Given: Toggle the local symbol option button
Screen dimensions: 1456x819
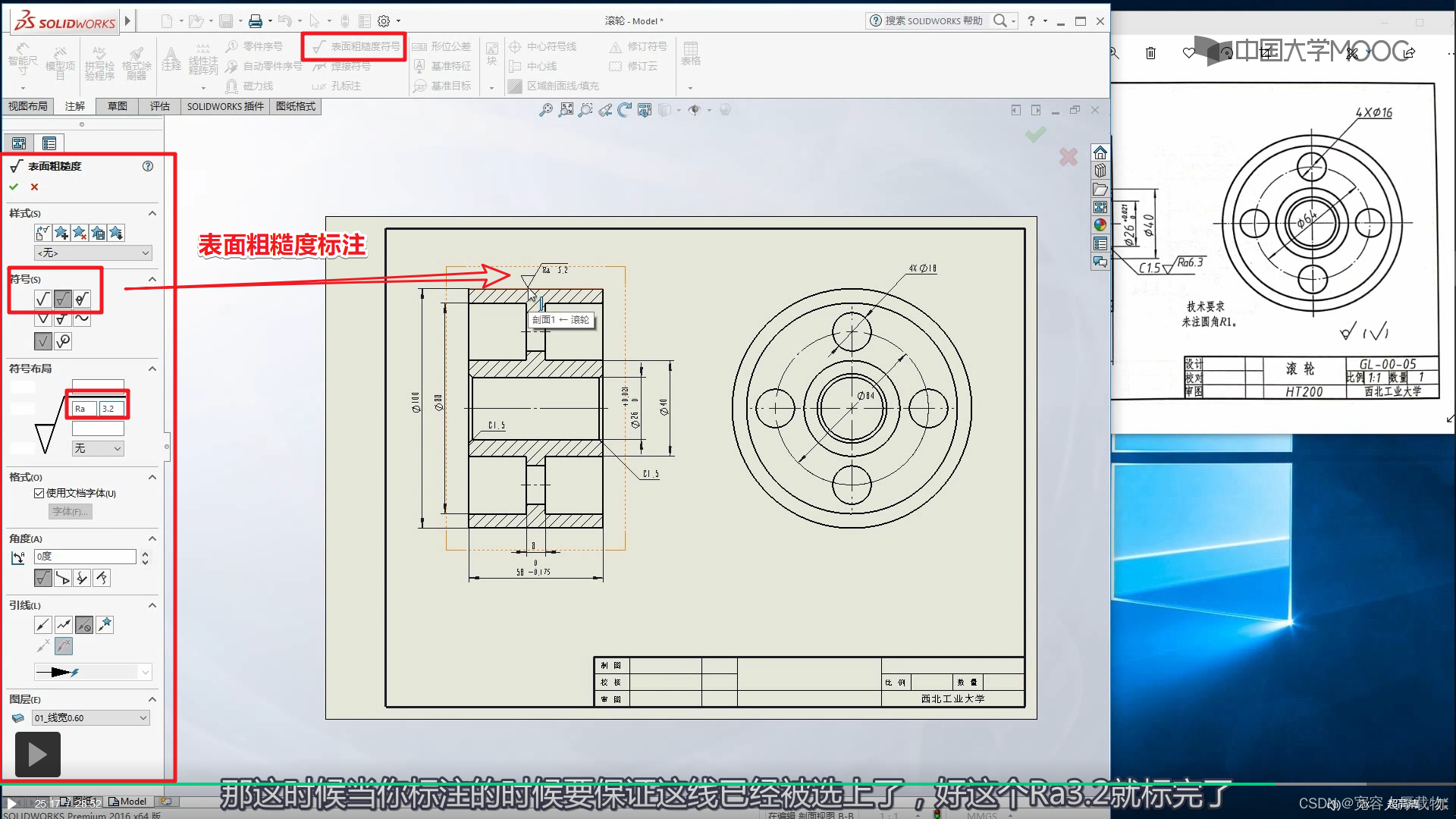Looking at the screenshot, I should 43,341.
